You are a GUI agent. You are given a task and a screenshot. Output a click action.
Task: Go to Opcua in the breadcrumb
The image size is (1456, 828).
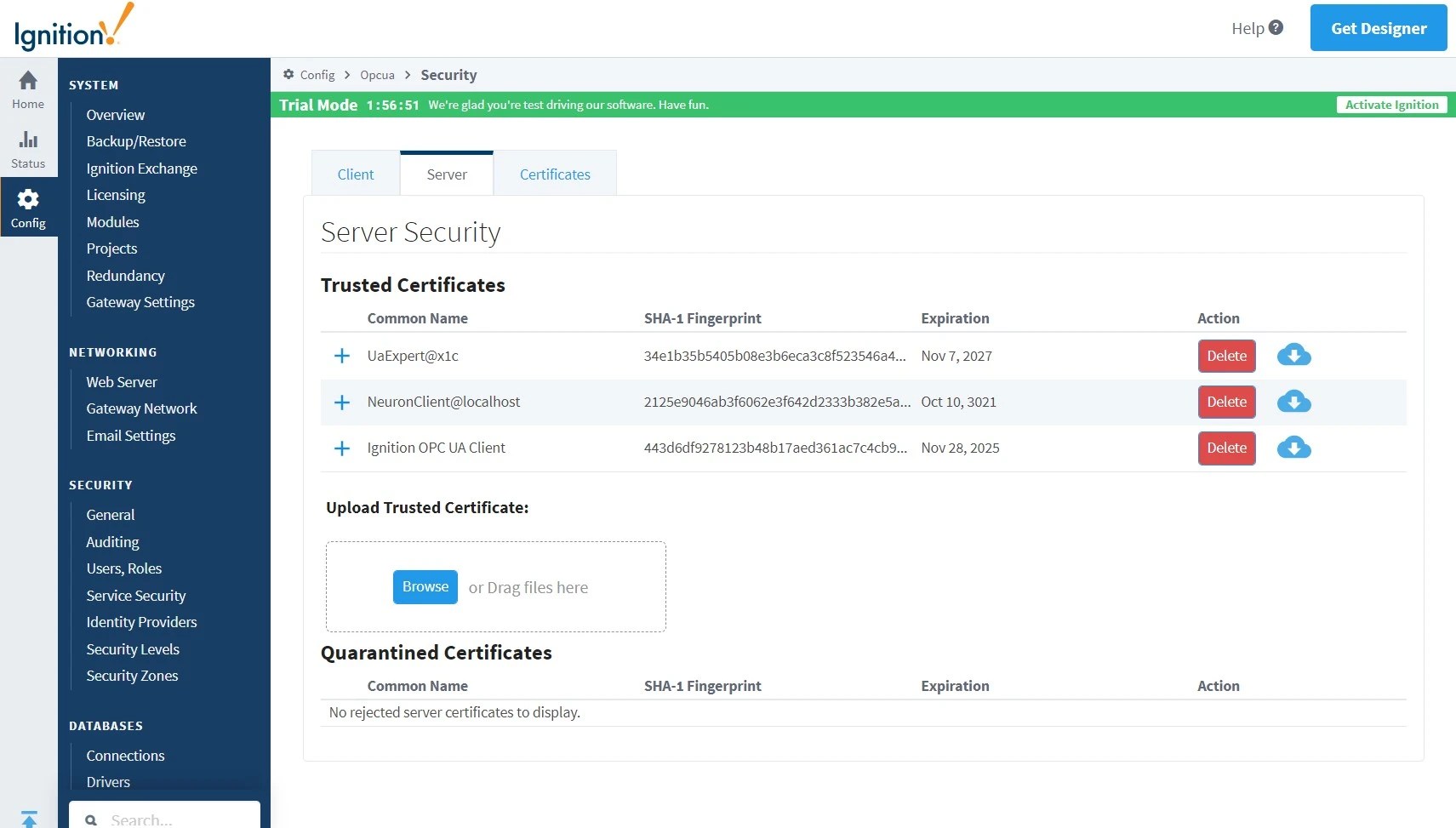377,75
